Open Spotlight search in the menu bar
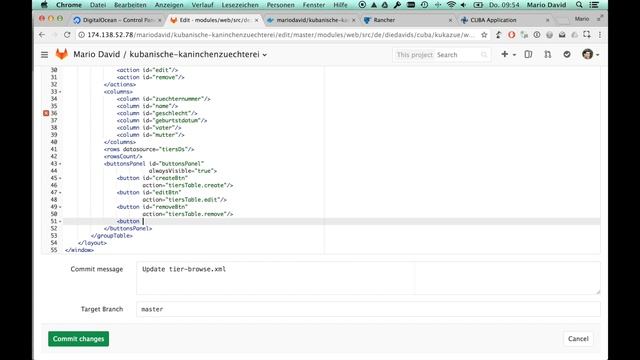This screenshot has height=360, width=640. click(x=579, y=5)
